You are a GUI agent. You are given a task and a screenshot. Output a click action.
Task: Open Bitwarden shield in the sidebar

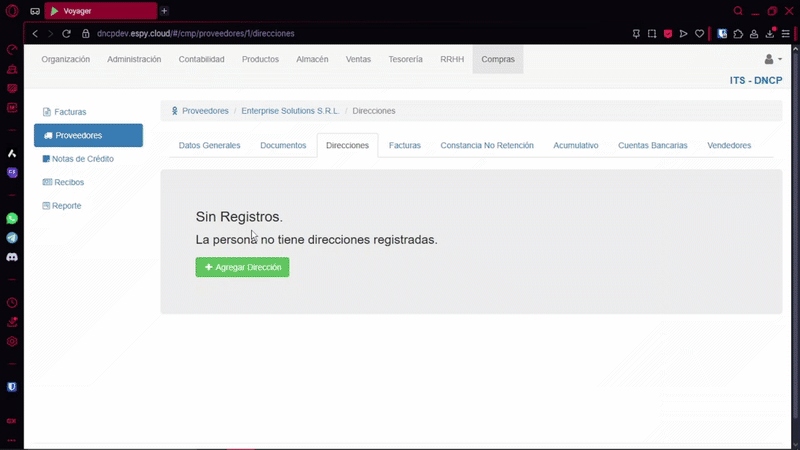(12, 387)
